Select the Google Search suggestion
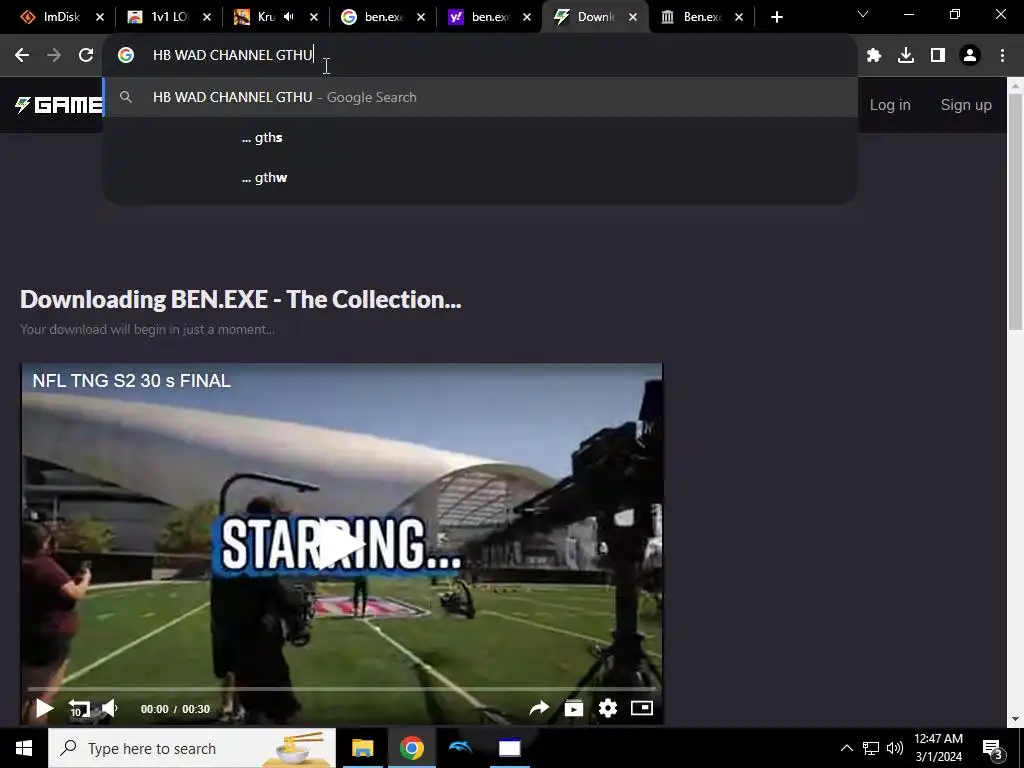The image size is (1024, 768). (480, 97)
